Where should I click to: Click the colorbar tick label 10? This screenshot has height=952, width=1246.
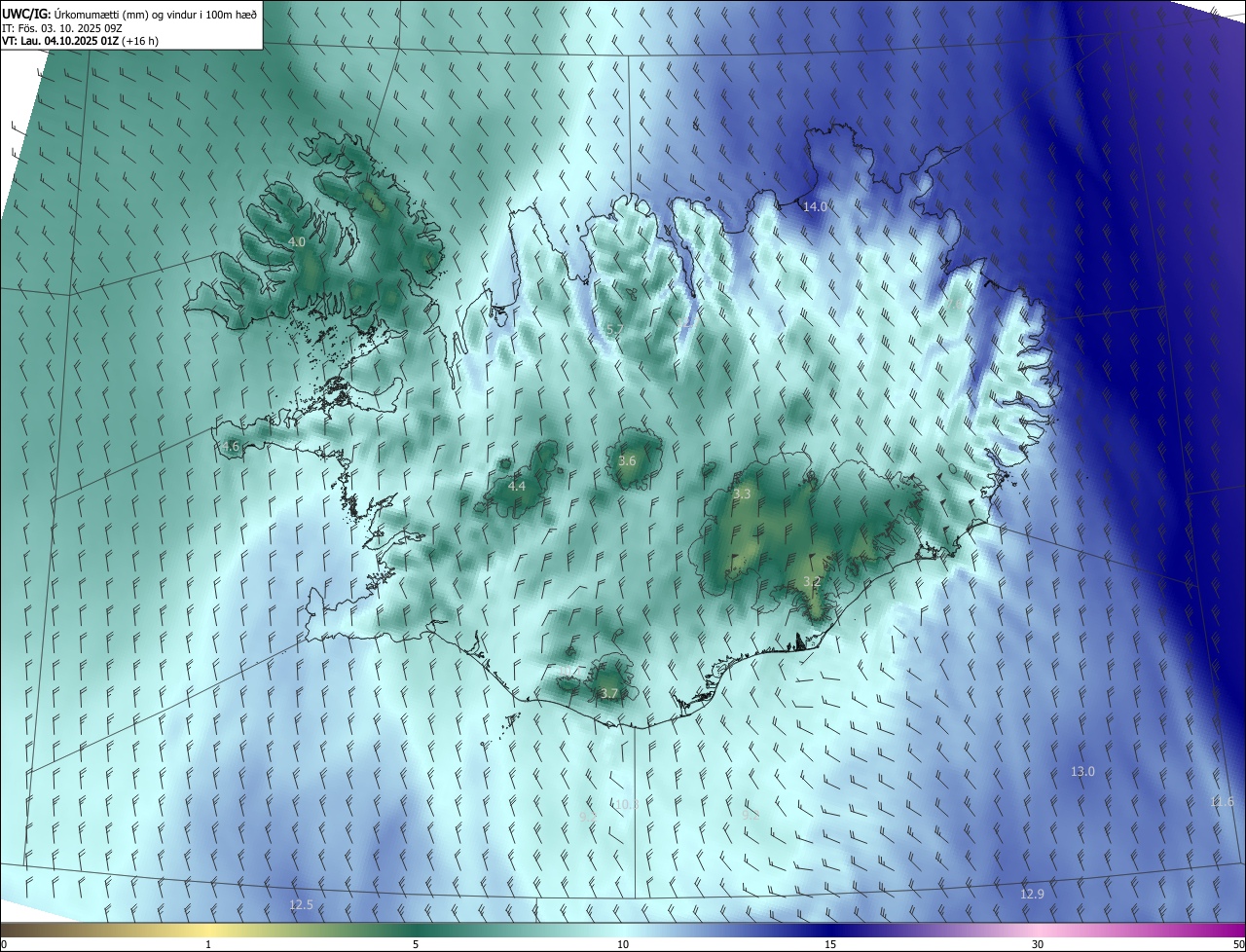623,944
